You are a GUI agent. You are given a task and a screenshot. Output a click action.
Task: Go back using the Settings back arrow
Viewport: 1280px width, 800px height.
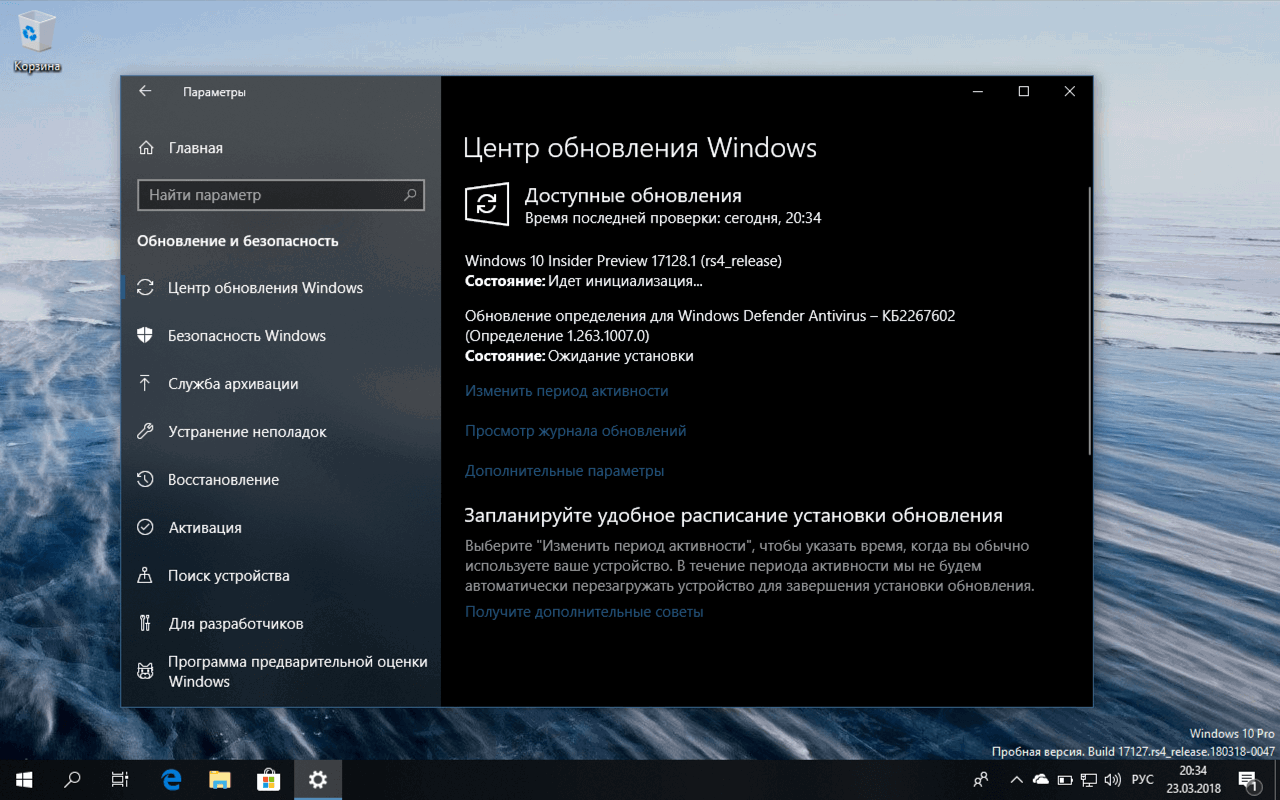point(145,91)
